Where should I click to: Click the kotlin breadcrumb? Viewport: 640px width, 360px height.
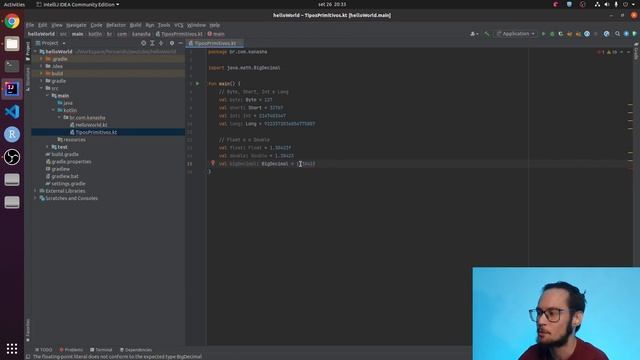pyautogui.click(x=95, y=34)
